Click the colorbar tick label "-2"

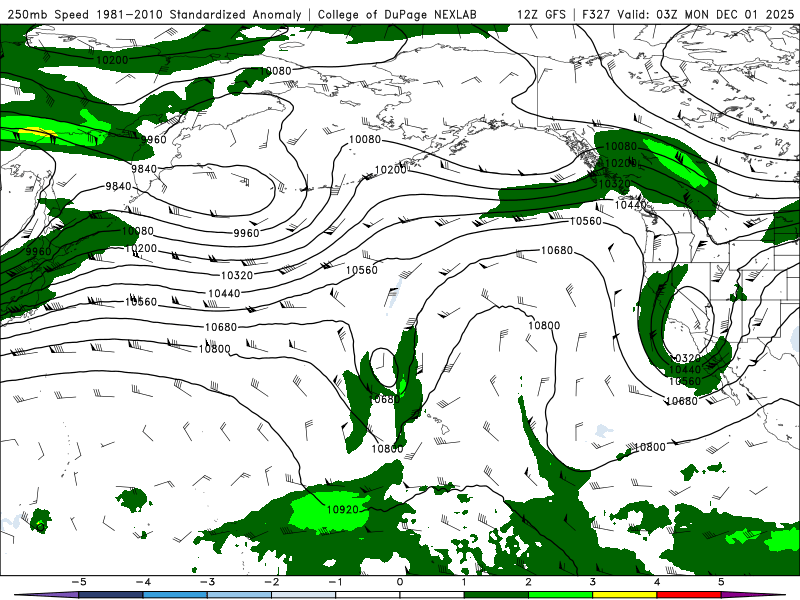point(271,582)
